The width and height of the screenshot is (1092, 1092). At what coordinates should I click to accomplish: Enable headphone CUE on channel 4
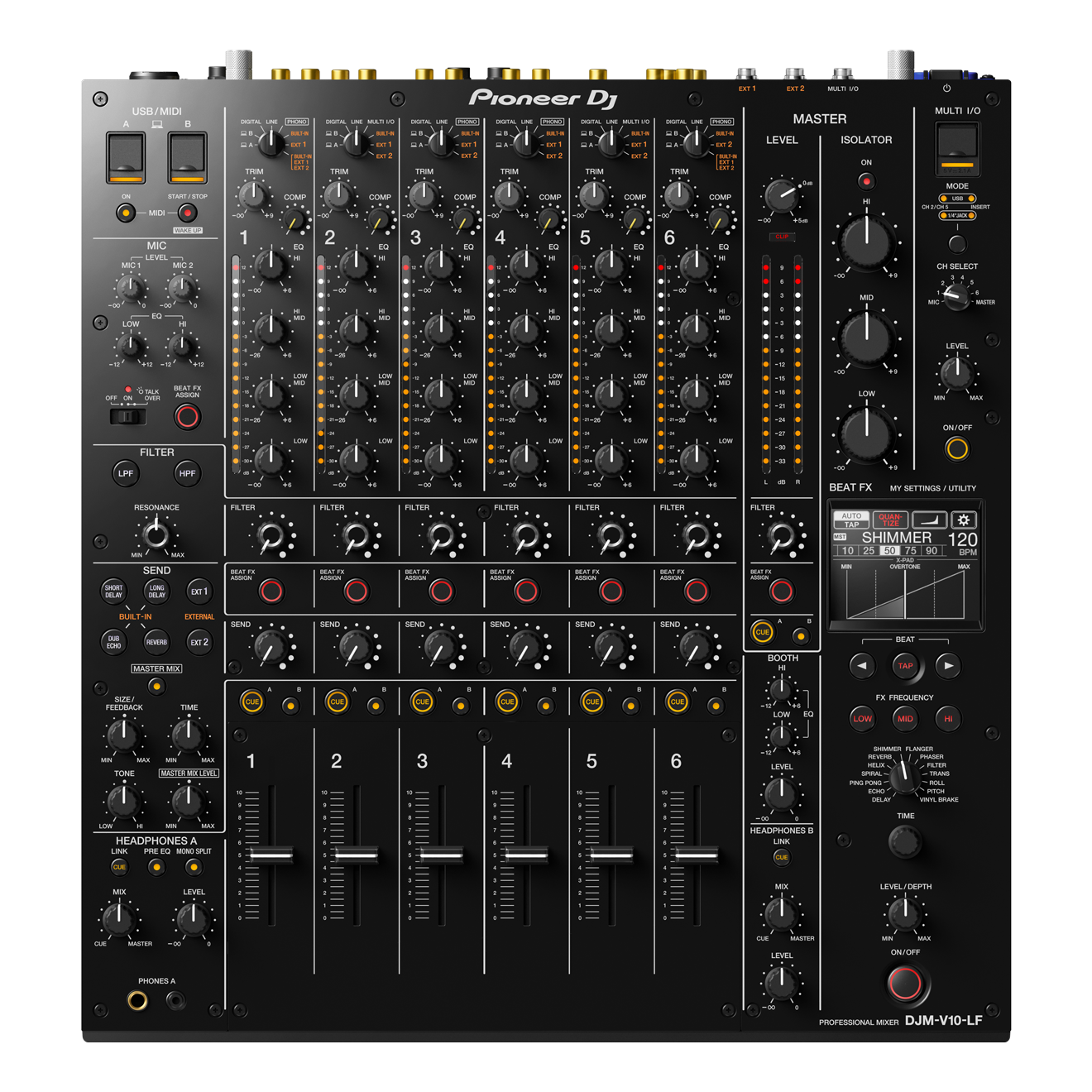tap(507, 702)
